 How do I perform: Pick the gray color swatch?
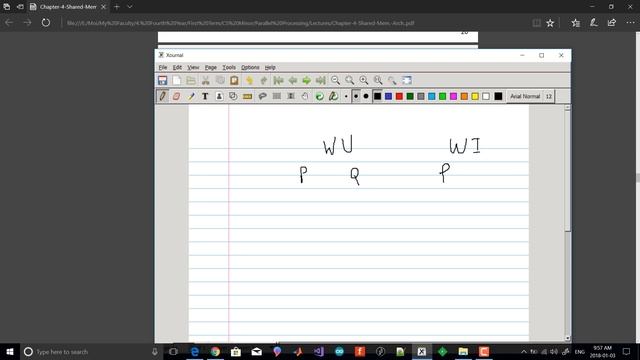[421, 96]
